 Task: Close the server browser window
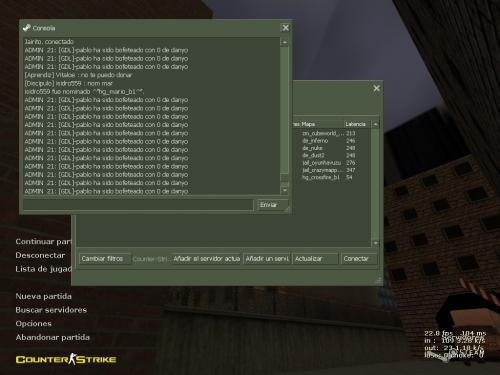376,88
